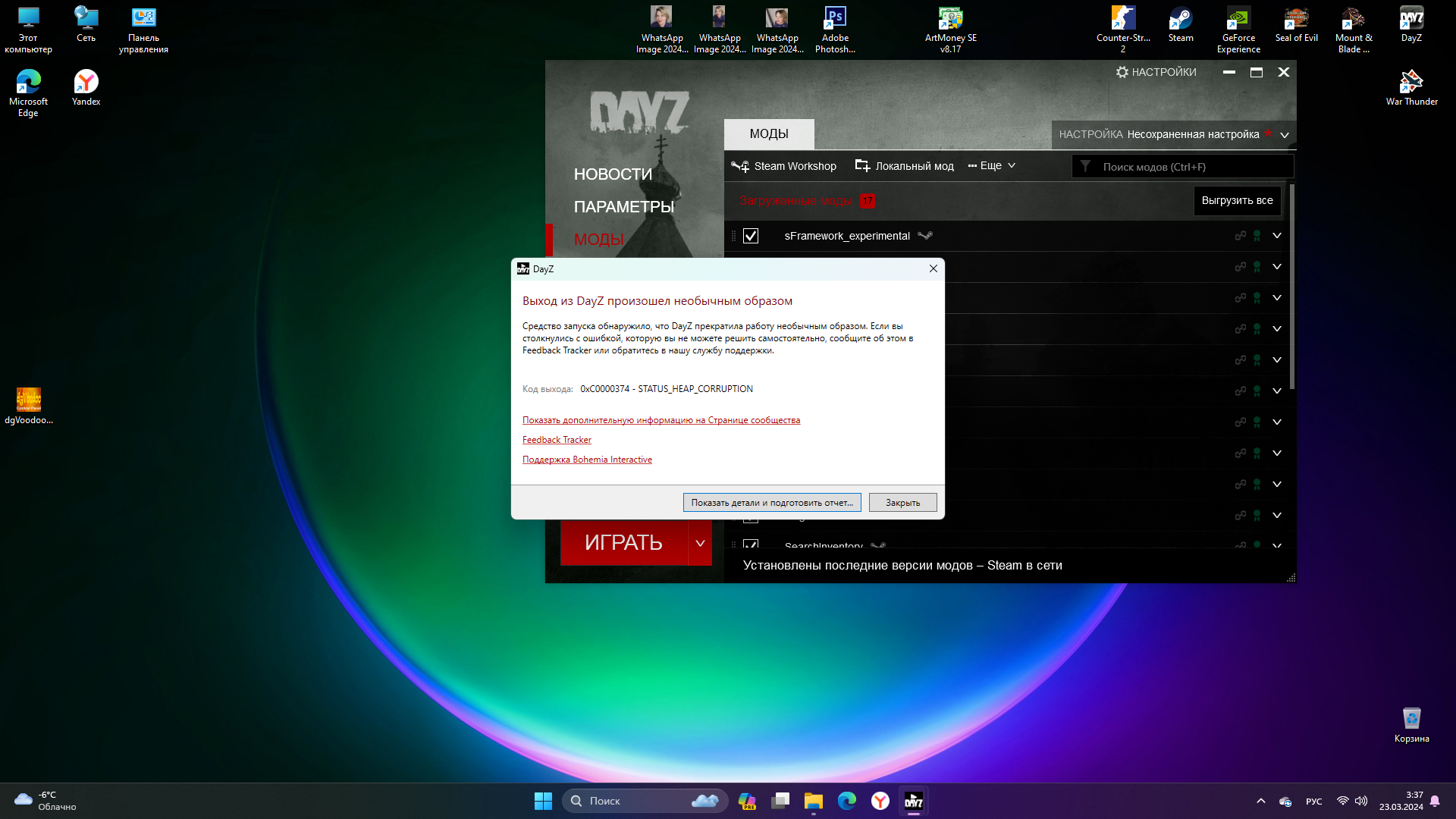Open Task View on the taskbar
This screenshot has width=1456, height=819.
pos(780,801)
